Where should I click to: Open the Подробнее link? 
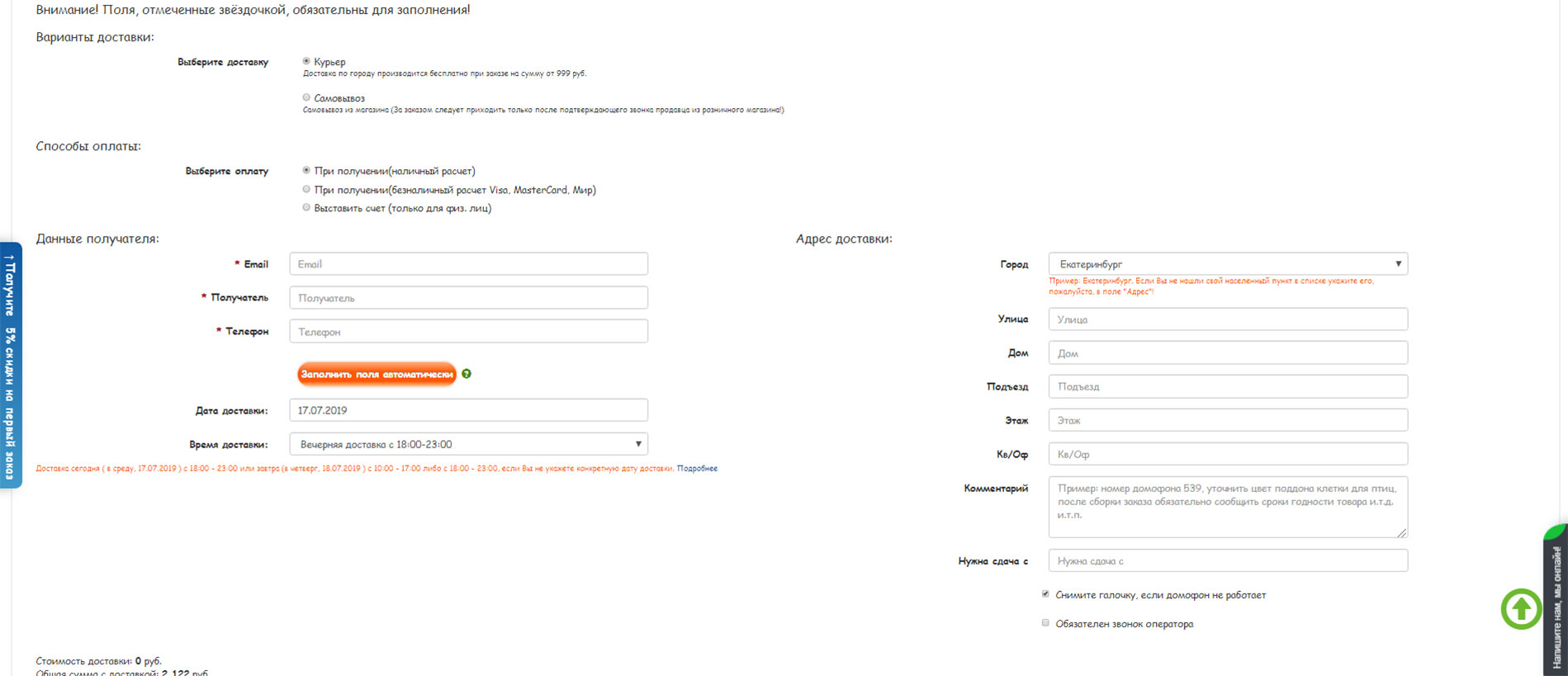pos(697,469)
